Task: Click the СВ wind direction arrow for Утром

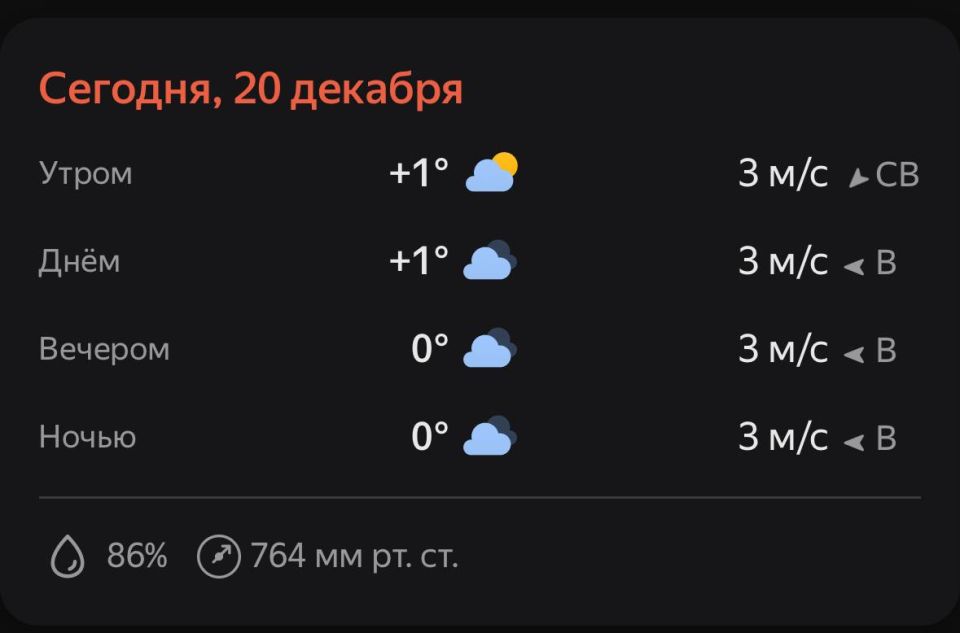Action: (857, 178)
